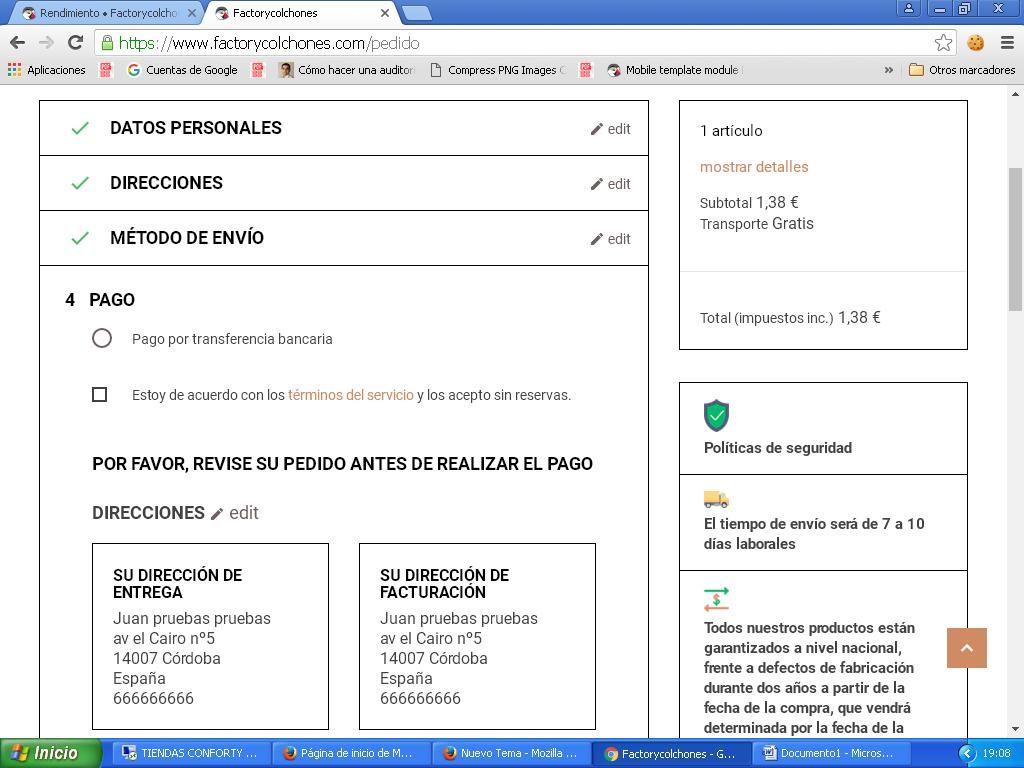Edit addresses in the order review section
Viewport: 1024px width, 768px height.
point(235,513)
